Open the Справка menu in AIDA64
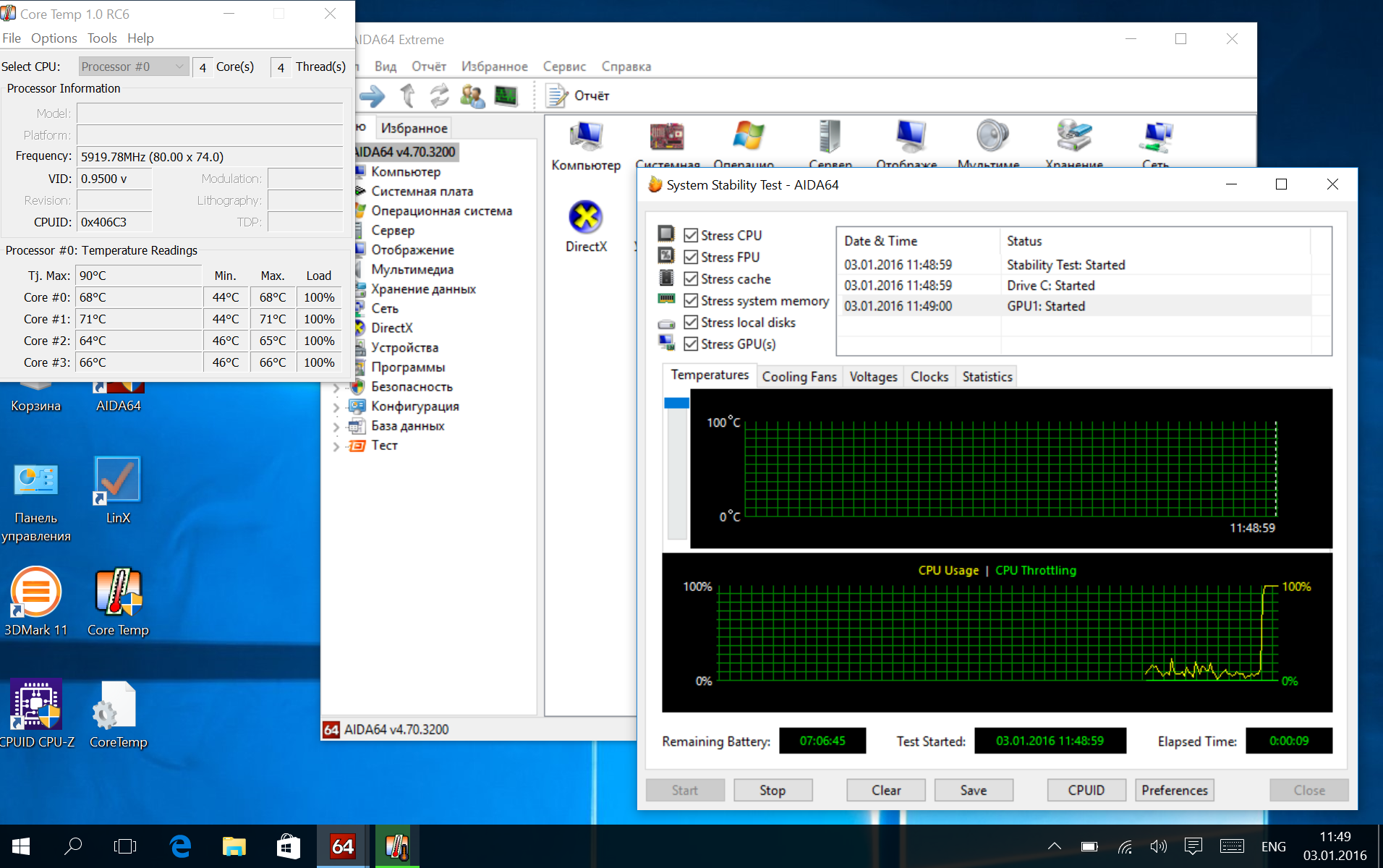 (x=626, y=67)
